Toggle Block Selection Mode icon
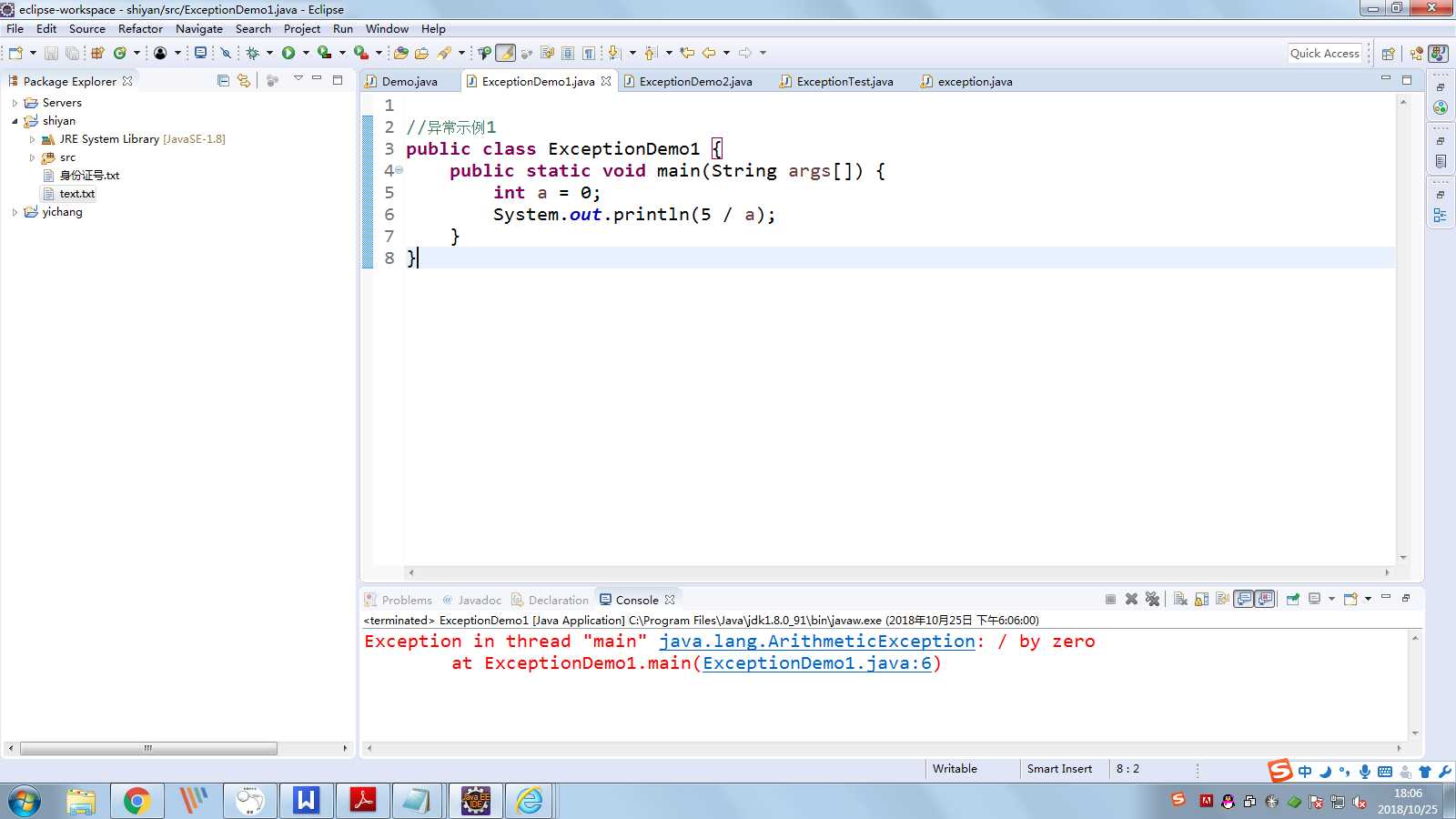The height and width of the screenshot is (819, 1456). (568, 53)
